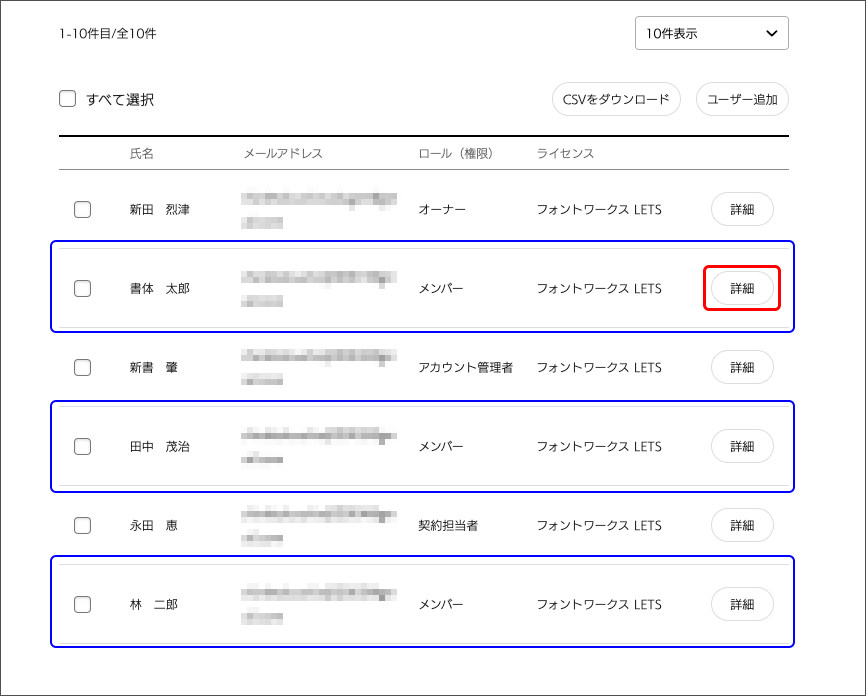Click the ロール（権限） column header

460,153
